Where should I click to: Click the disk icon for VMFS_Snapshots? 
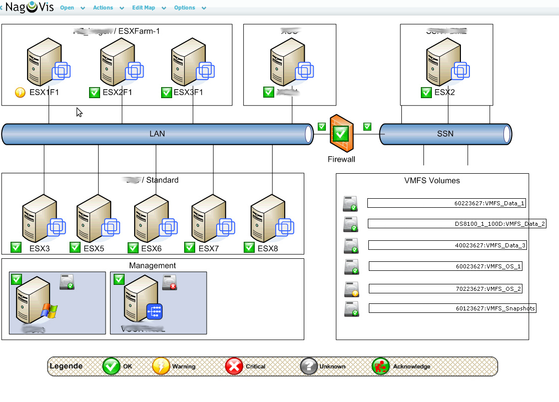pos(352,309)
